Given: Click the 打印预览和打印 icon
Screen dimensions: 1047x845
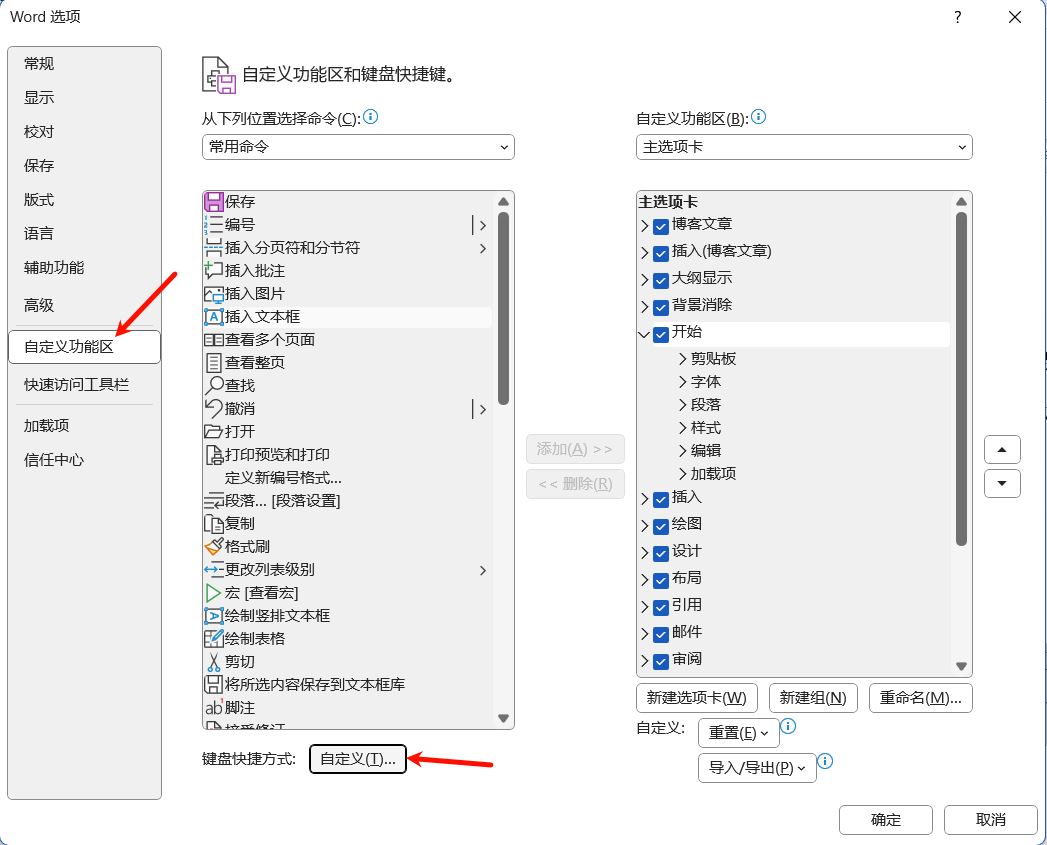Looking at the screenshot, I should [x=213, y=454].
